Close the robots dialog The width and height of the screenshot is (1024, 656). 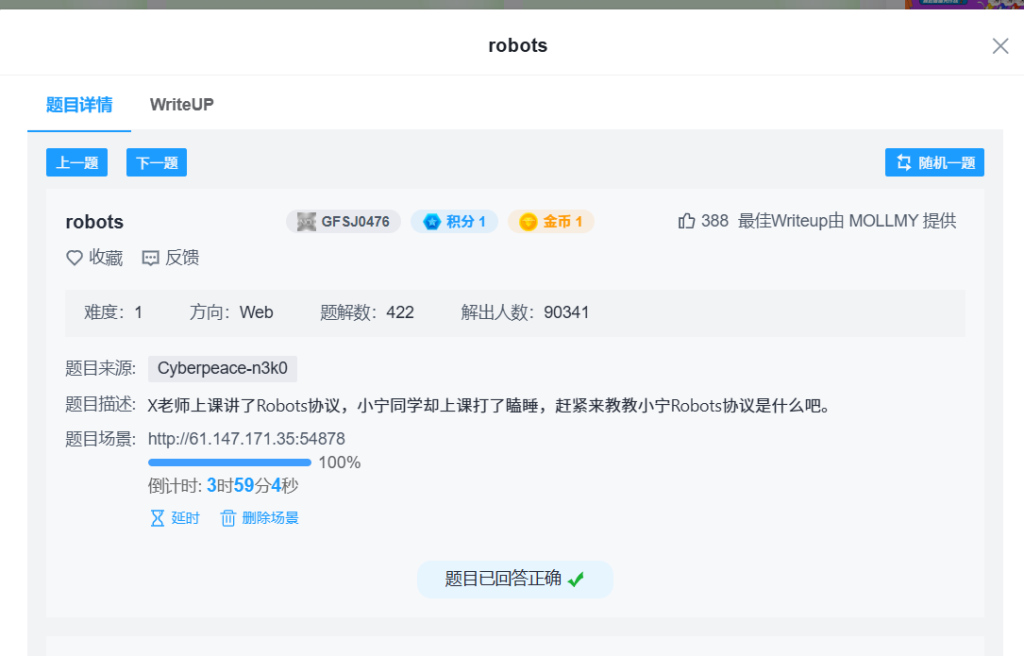tap(1000, 46)
